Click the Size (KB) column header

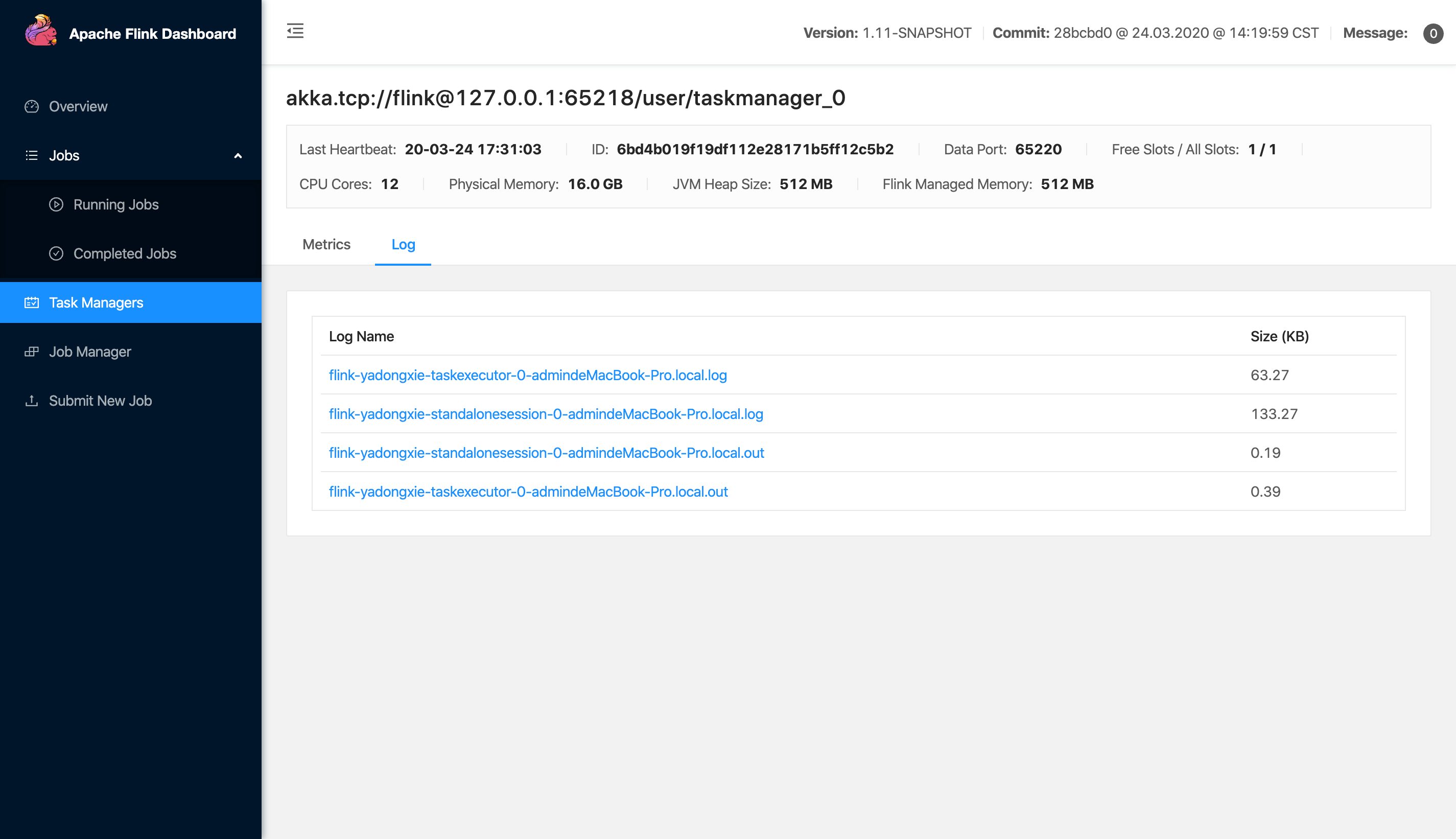click(x=1279, y=337)
